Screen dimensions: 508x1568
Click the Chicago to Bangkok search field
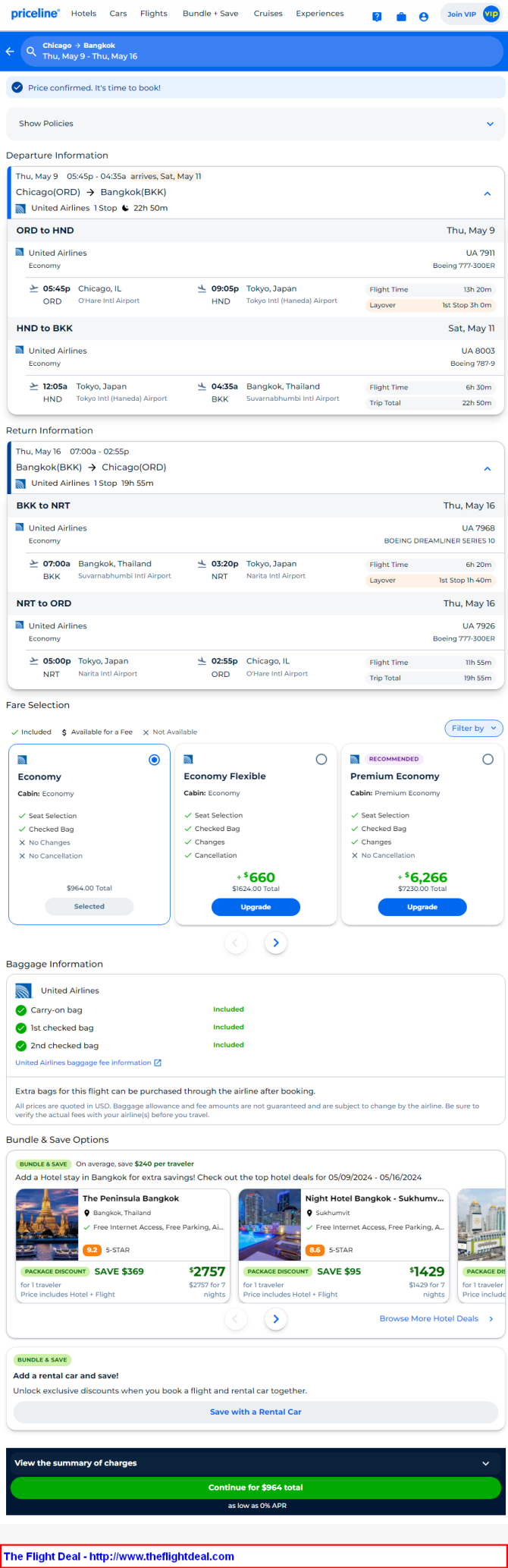262,51
